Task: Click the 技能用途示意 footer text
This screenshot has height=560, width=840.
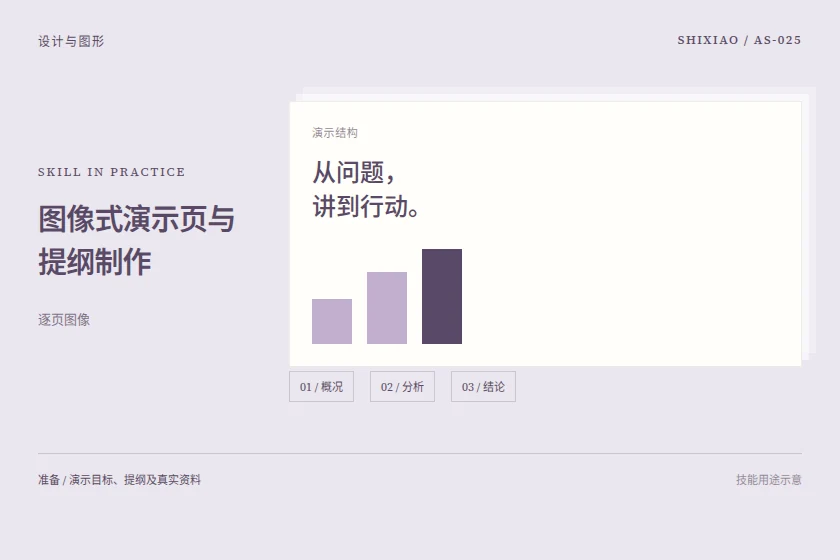Action: 769,480
